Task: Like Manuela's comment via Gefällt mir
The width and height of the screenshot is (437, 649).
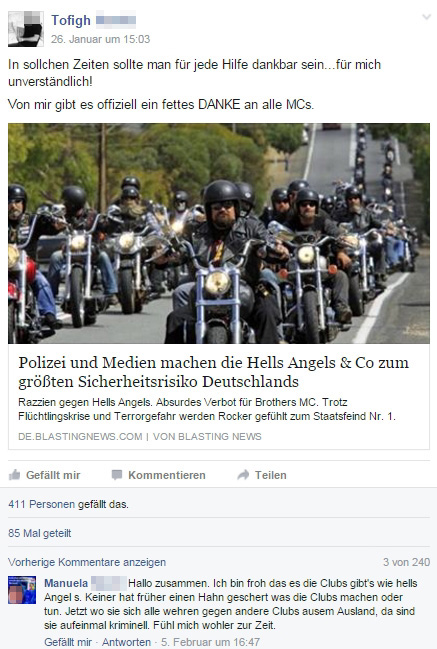Action: click(x=68, y=642)
